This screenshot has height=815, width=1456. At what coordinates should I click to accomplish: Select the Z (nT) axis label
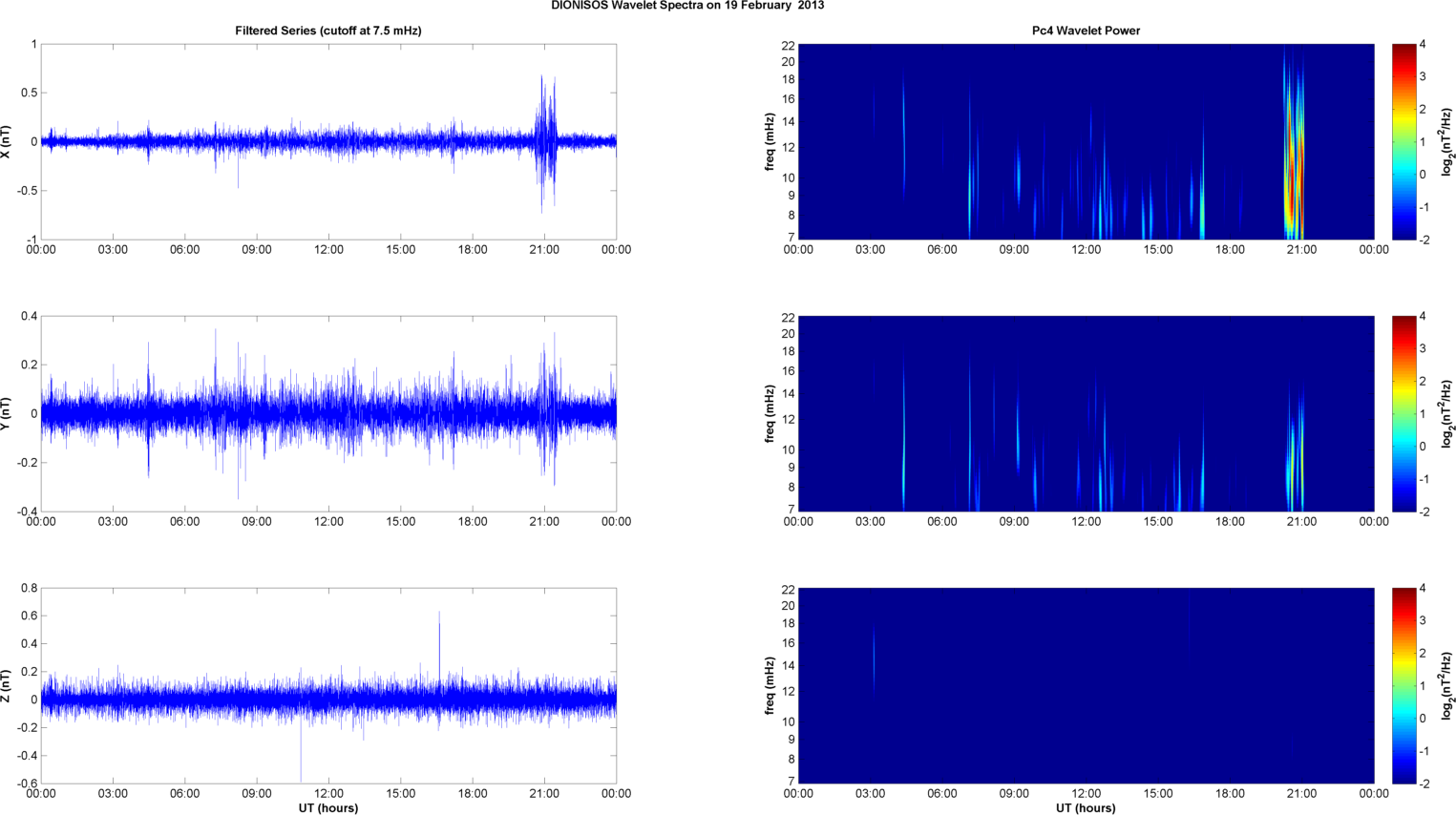(x=7, y=685)
